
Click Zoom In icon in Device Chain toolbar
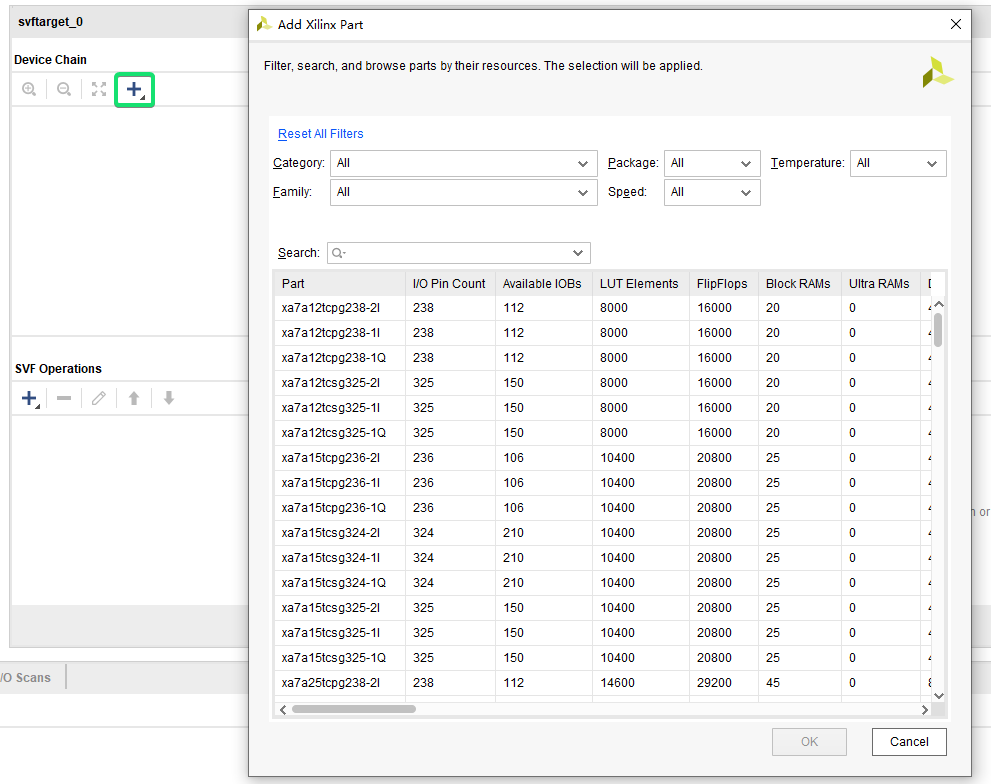pyautogui.click(x=29, y=89)
